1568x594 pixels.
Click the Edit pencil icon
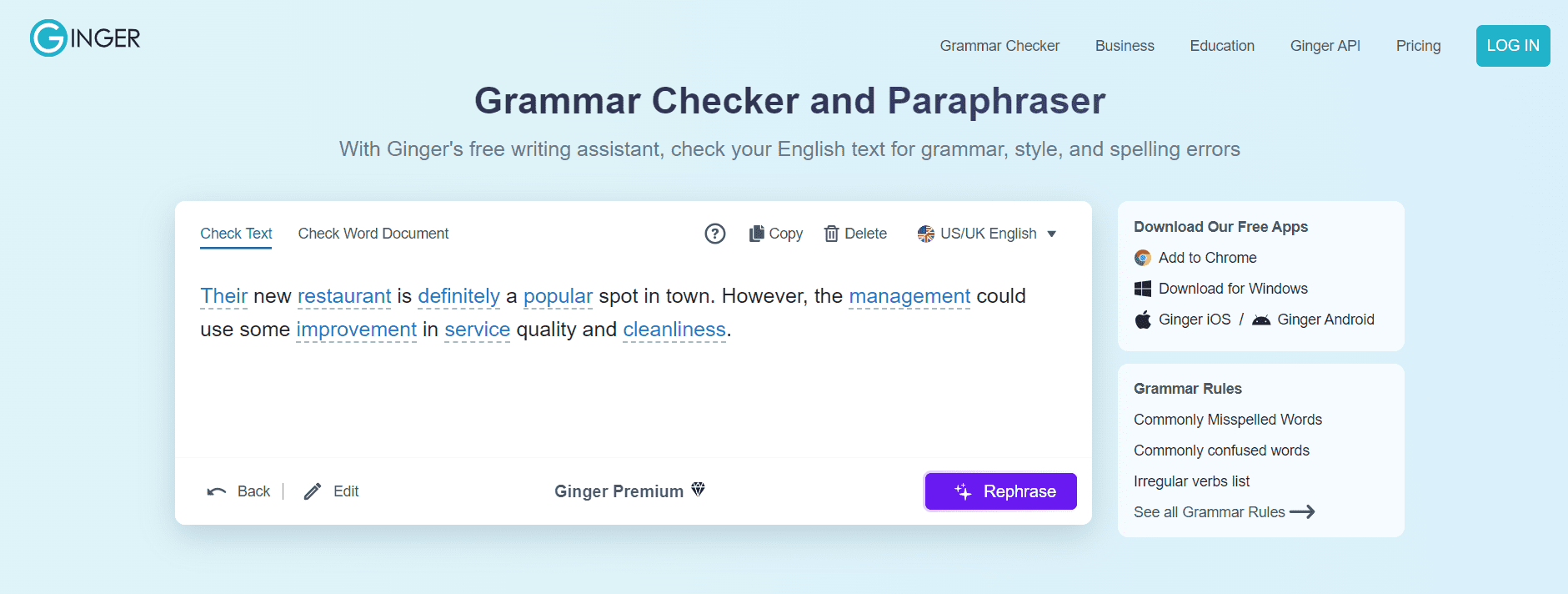(313, 491)
